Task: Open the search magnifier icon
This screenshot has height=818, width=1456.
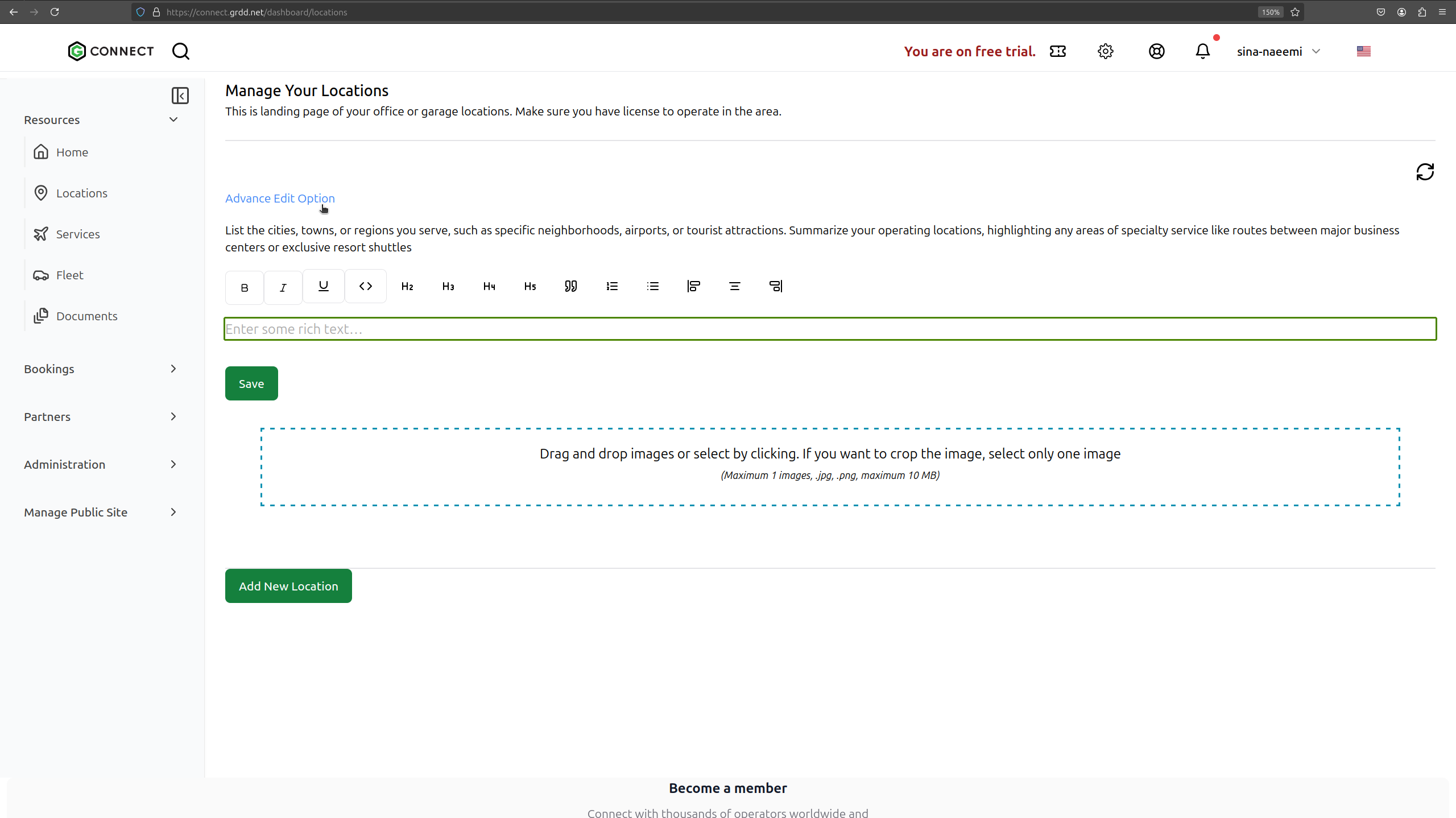Action: tap(181, 51)
